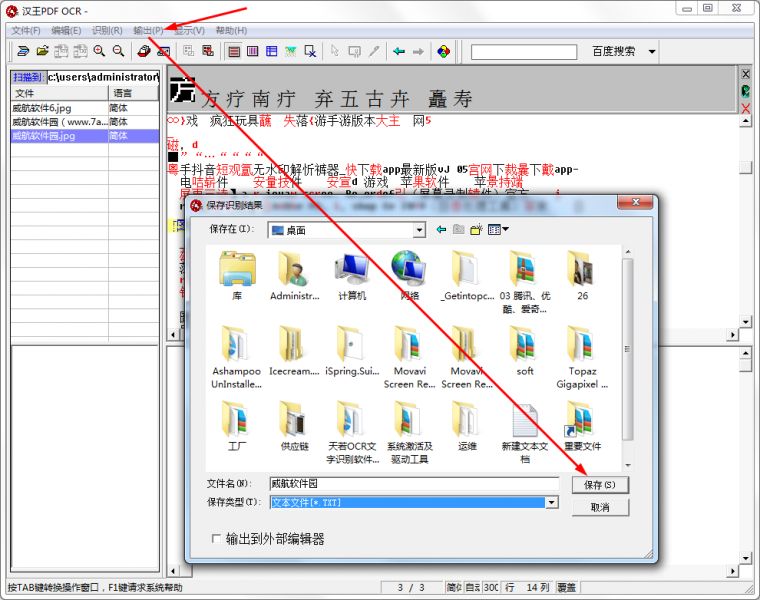Select the blue table region tool
760x600 pixels.
pos(271,51)
